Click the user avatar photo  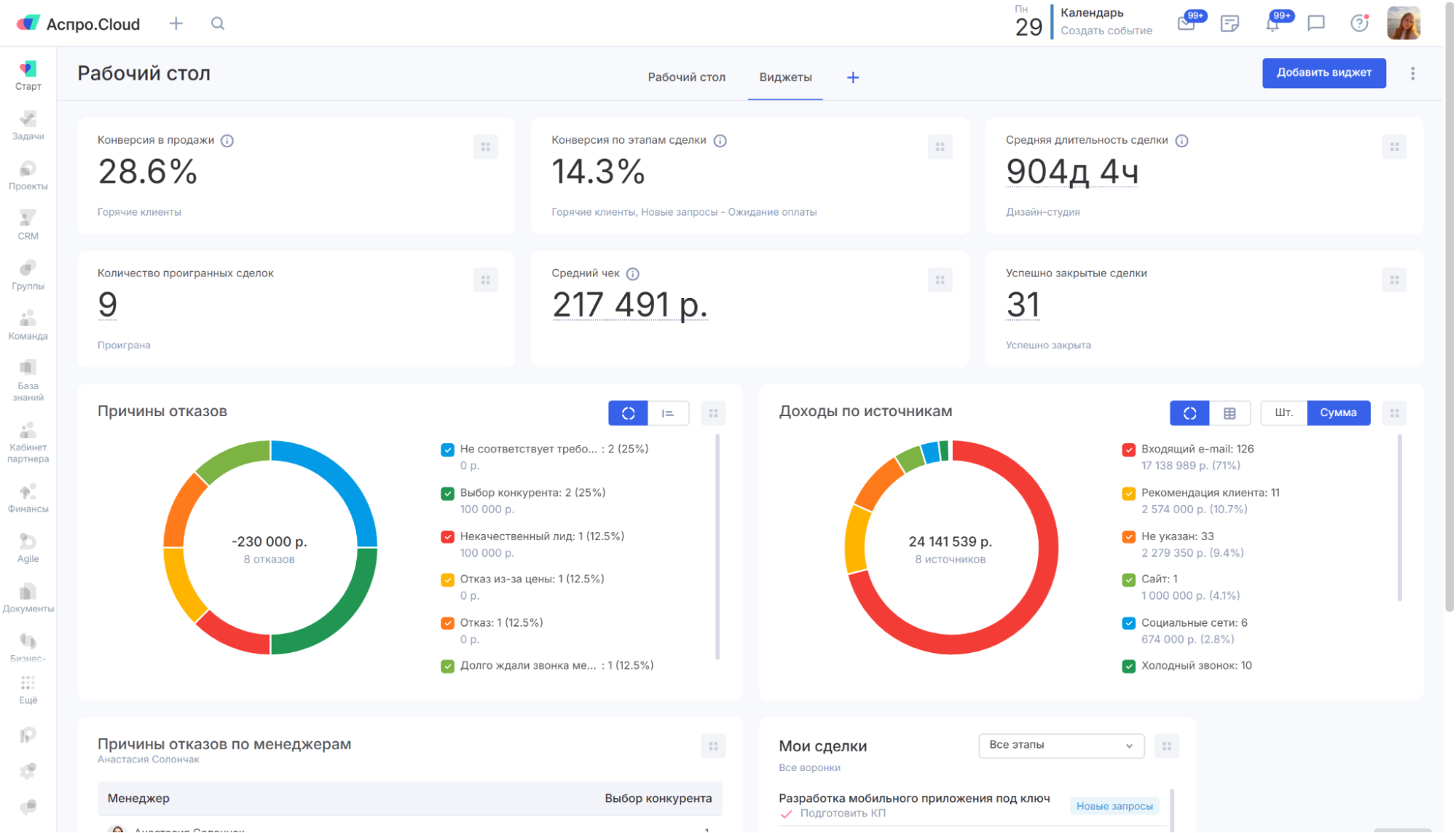click(x=1403, y=23)
